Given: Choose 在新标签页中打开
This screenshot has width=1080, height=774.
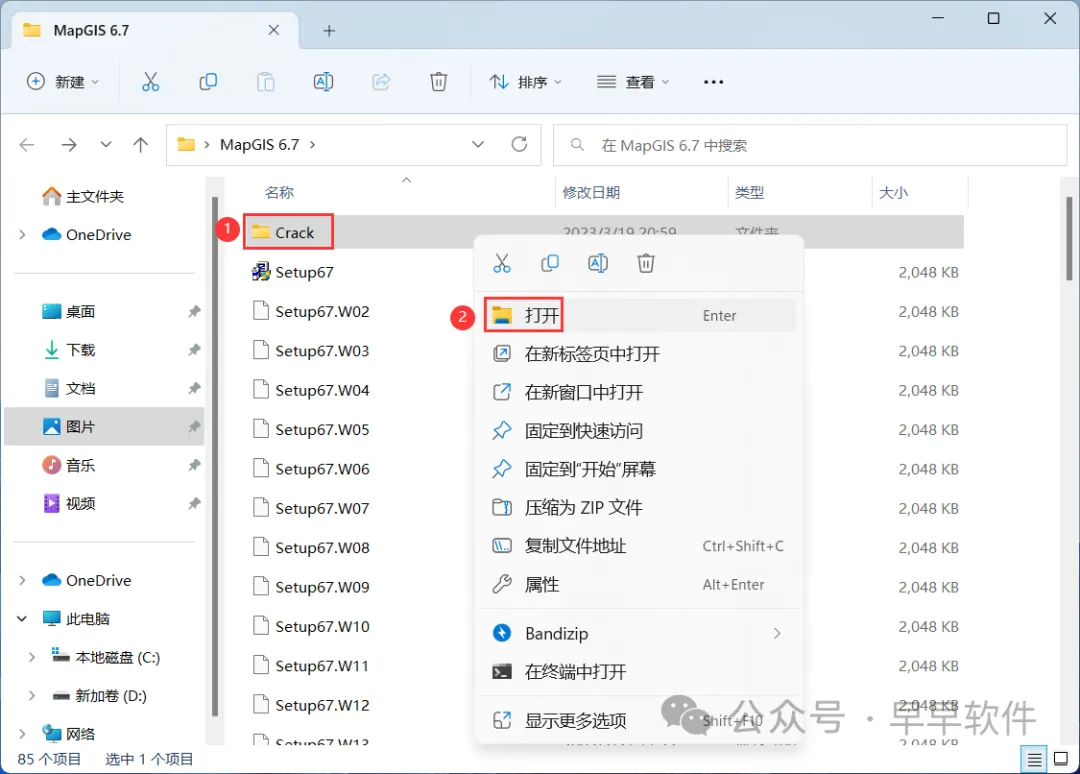Looking at the screenshot, I should pos(638,354).
